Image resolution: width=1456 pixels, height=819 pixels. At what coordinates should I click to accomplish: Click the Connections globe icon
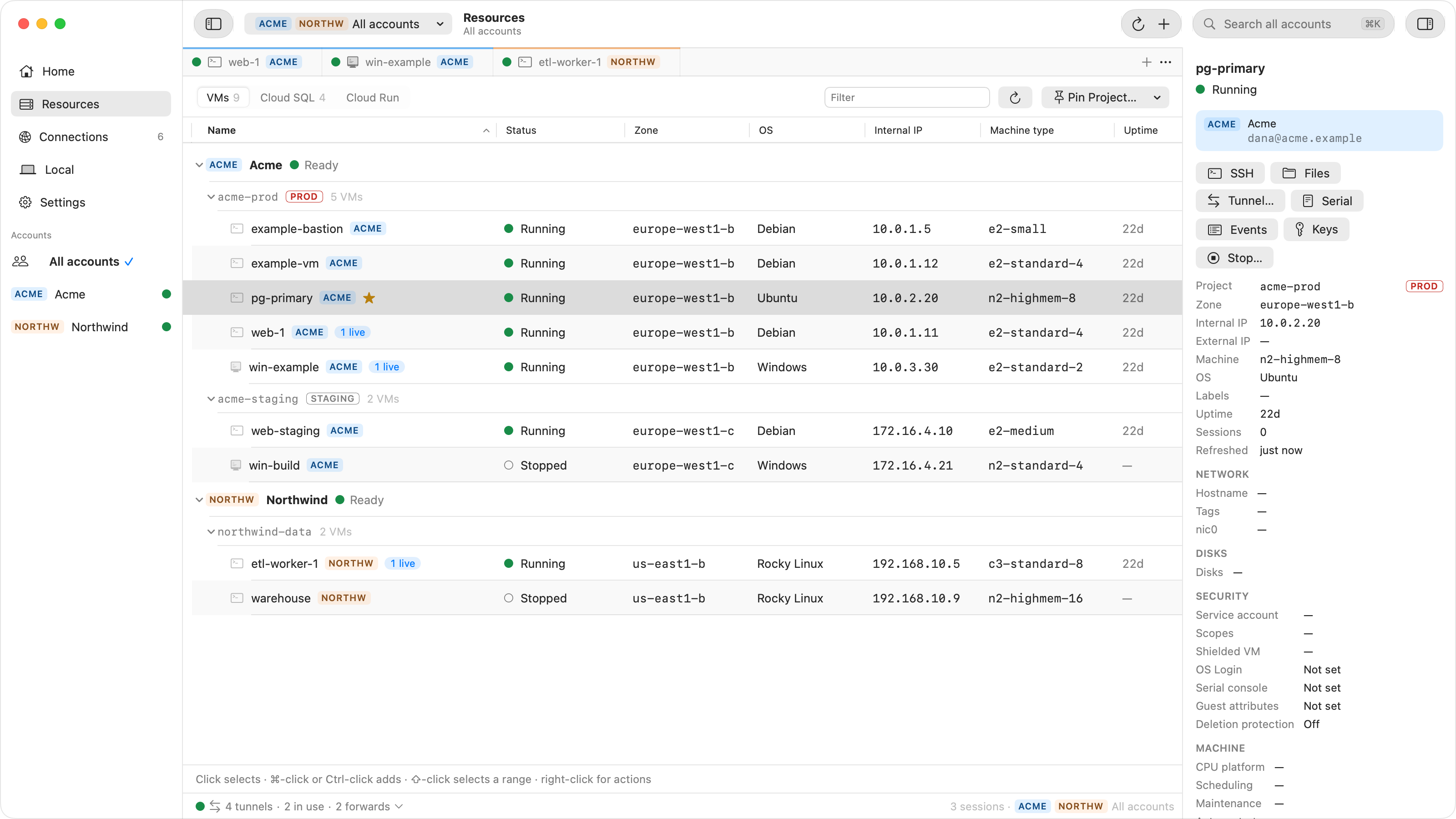pyautogui.click(x=25, y=137)
